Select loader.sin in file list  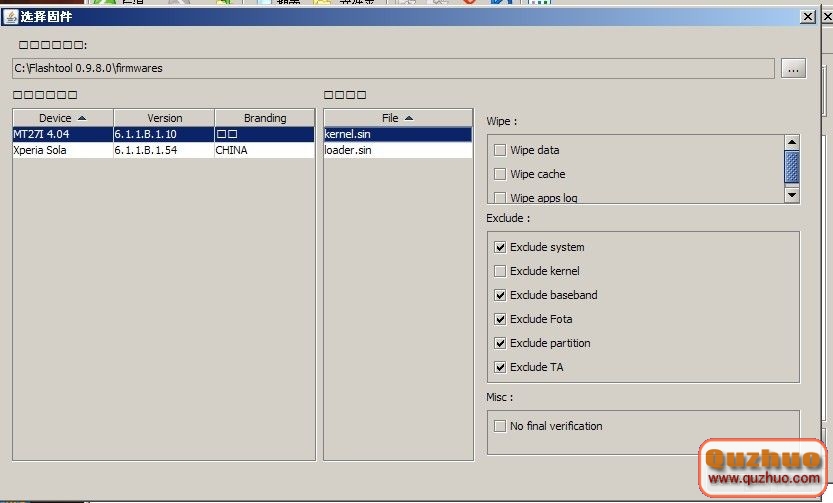(397, 150)
